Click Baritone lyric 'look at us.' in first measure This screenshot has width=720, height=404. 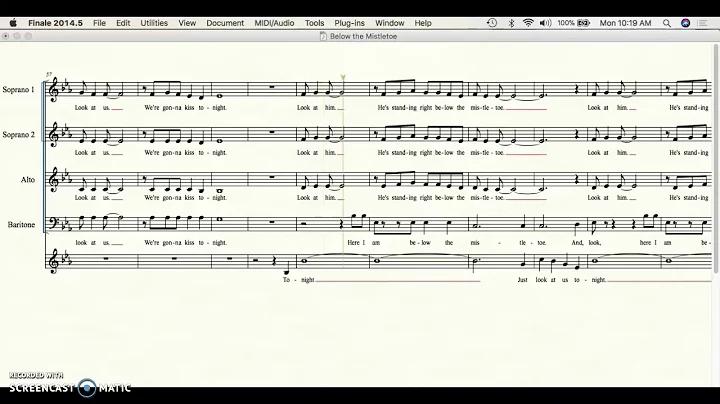pos(92,242)
